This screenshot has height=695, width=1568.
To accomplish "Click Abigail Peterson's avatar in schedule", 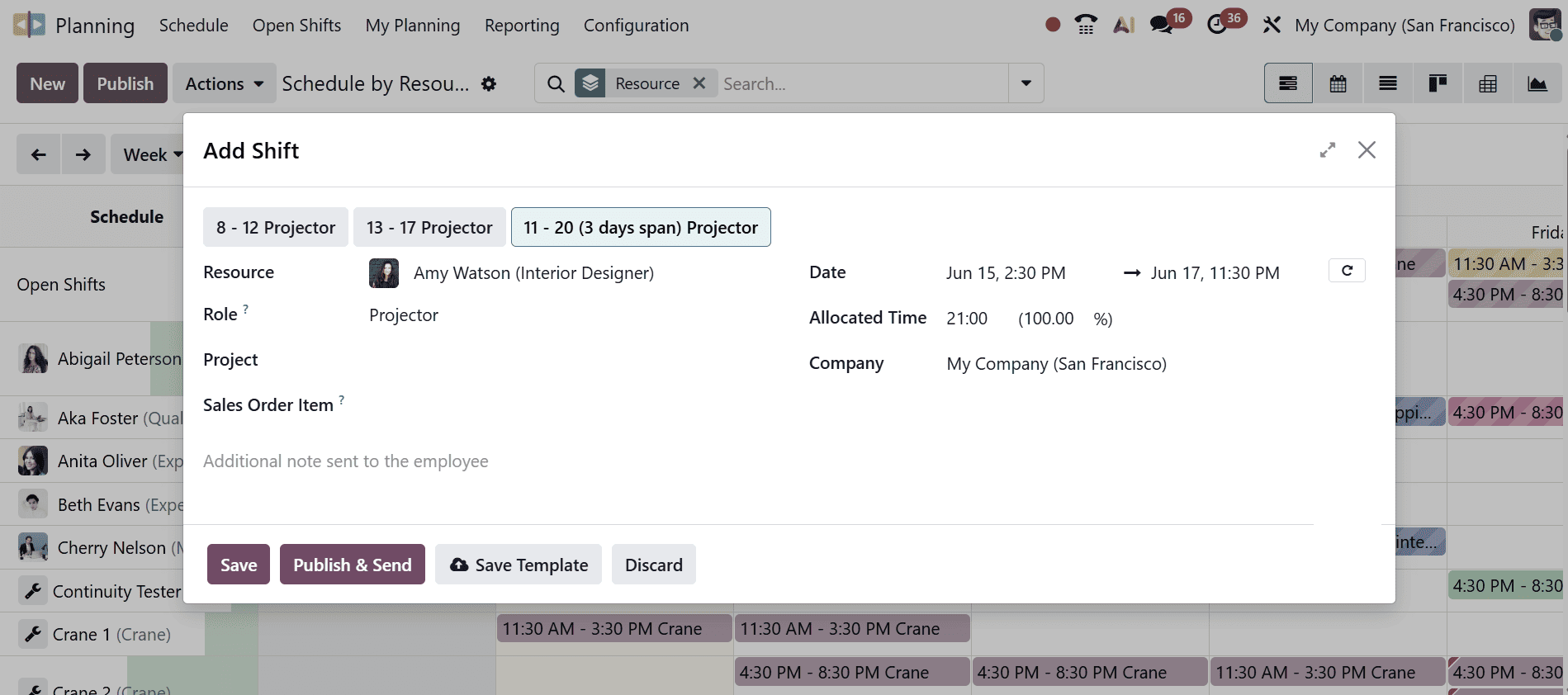I will click(34, 359).
